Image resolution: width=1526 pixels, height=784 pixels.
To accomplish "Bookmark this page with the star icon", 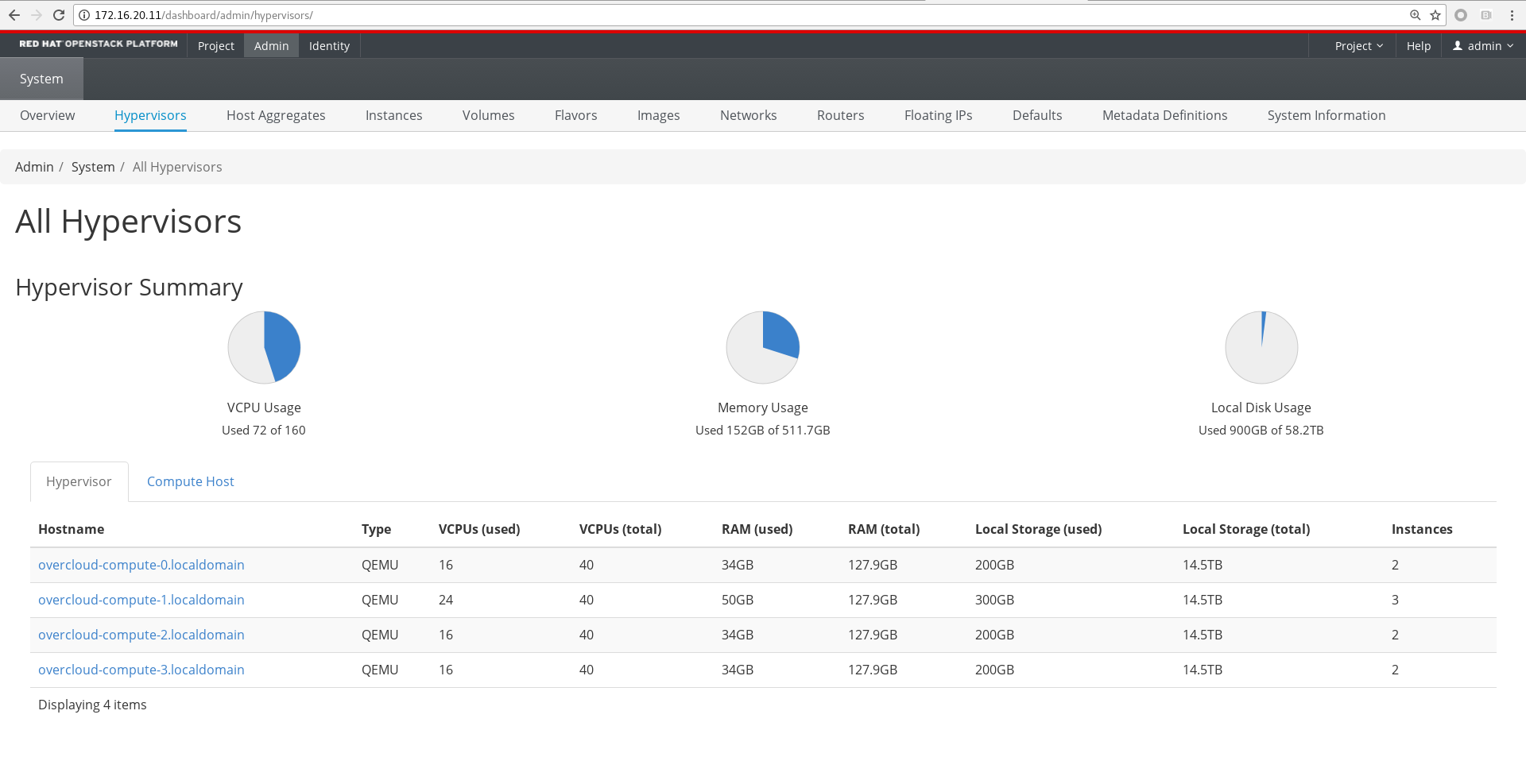I will pyautogui.click(x=1435, y=15).
